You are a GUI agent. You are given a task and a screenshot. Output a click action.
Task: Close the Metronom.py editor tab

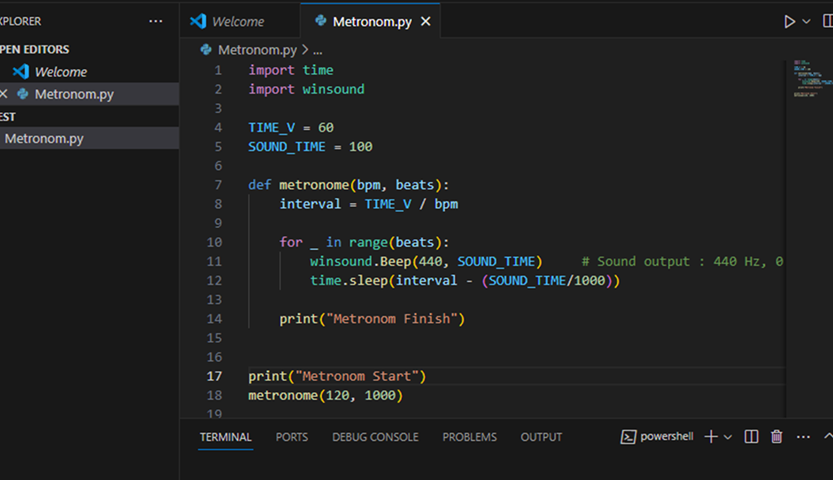425,21
